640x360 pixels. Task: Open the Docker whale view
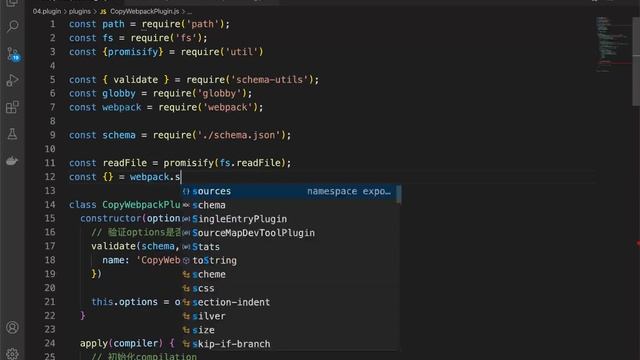12,161
